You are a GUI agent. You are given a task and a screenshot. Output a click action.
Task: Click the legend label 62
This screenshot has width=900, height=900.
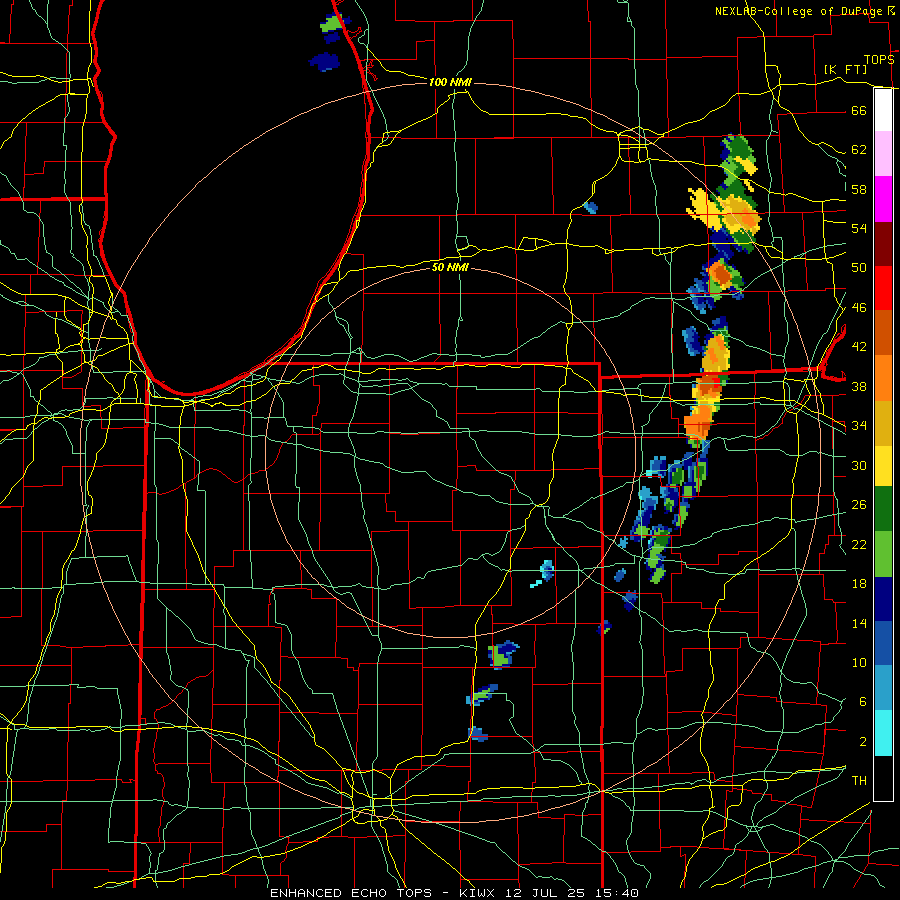click(859, 150)
